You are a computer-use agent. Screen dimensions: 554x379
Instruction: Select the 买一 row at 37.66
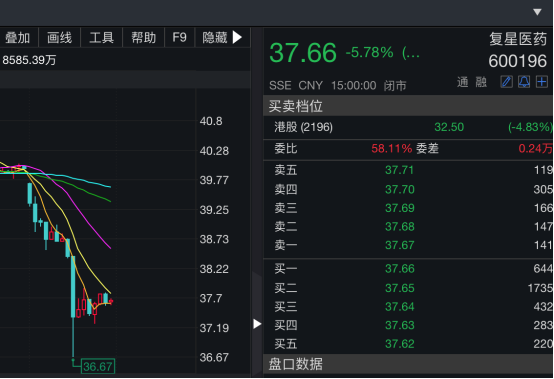[x=408, y=269]
